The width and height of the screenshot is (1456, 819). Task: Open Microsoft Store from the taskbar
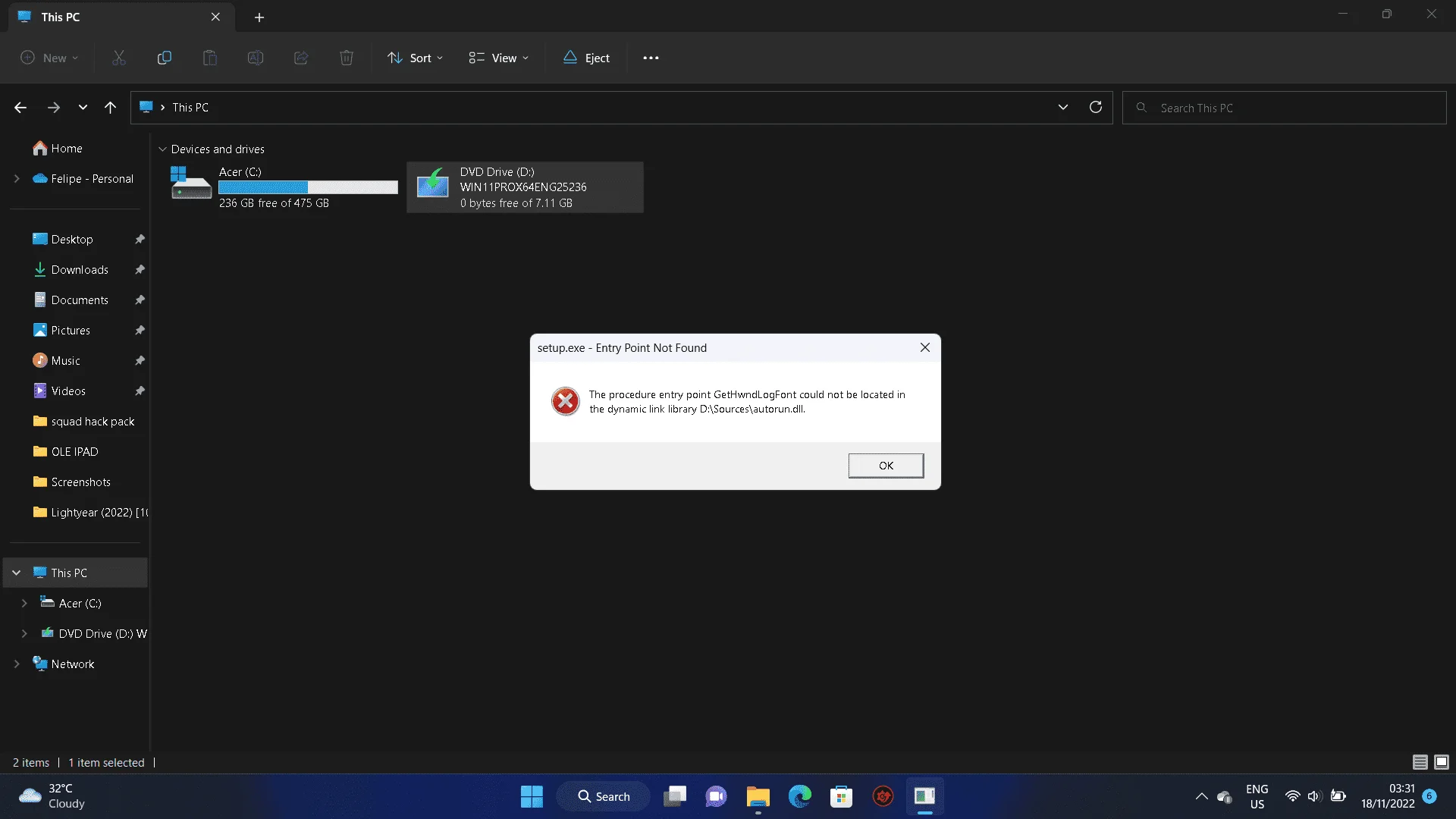(x=841, y=796)
